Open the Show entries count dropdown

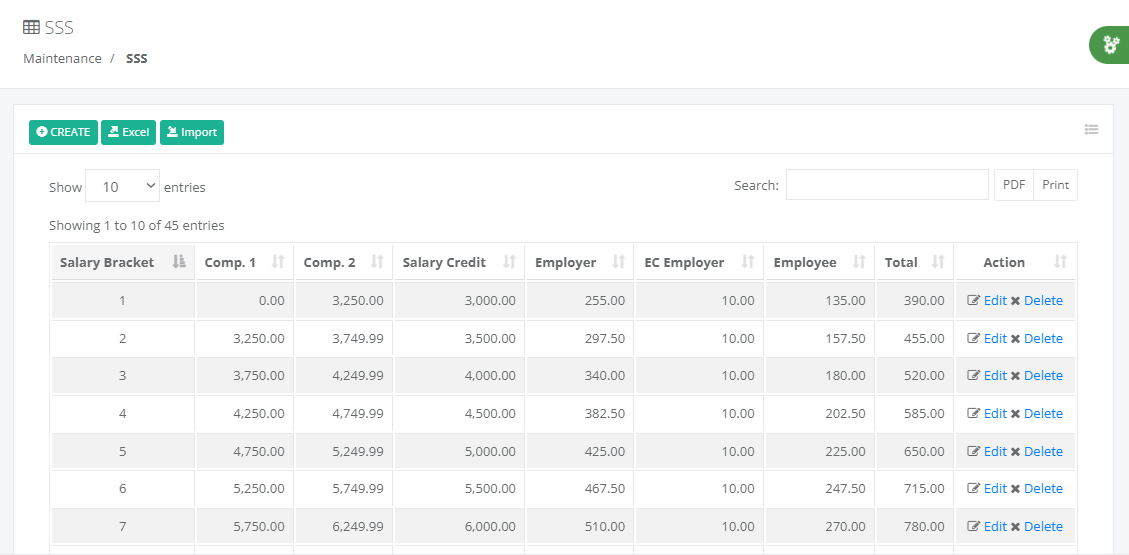123,186
